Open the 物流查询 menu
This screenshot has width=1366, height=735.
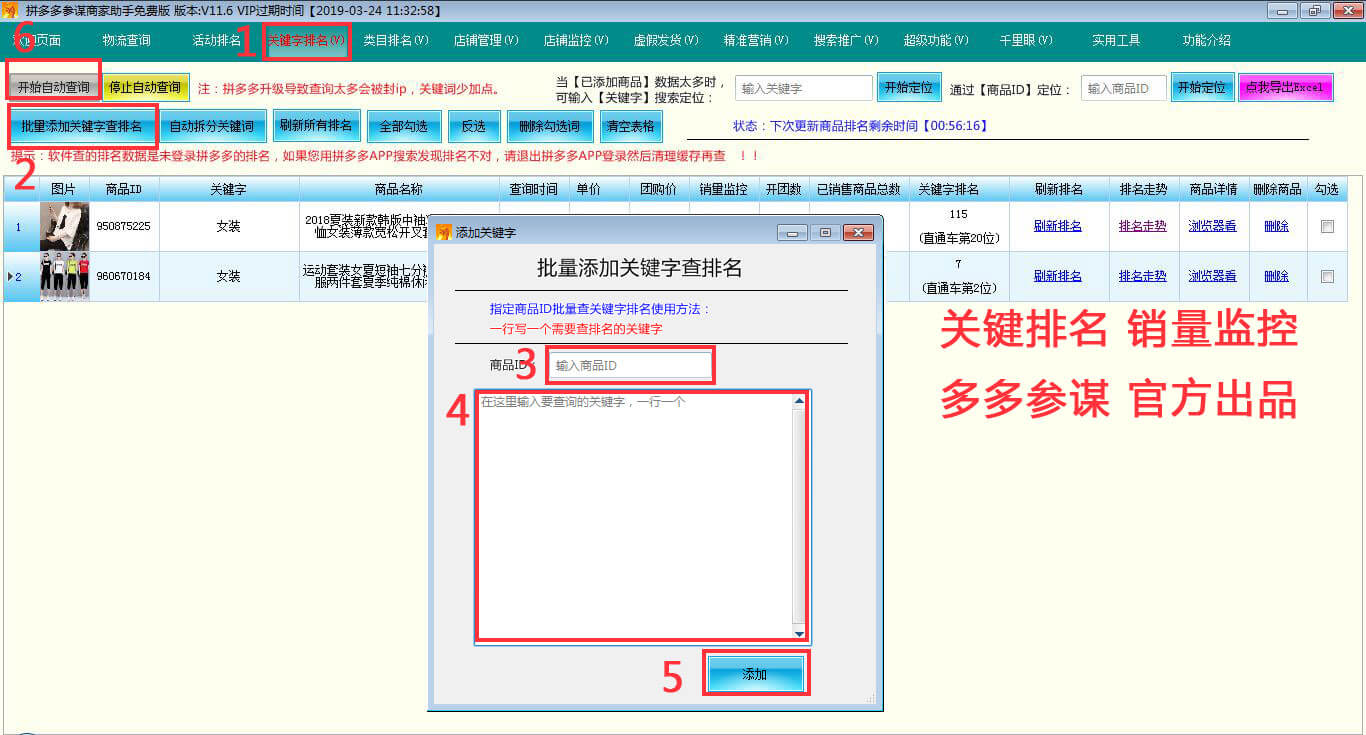pyautogui.click(x=126, y=41)
